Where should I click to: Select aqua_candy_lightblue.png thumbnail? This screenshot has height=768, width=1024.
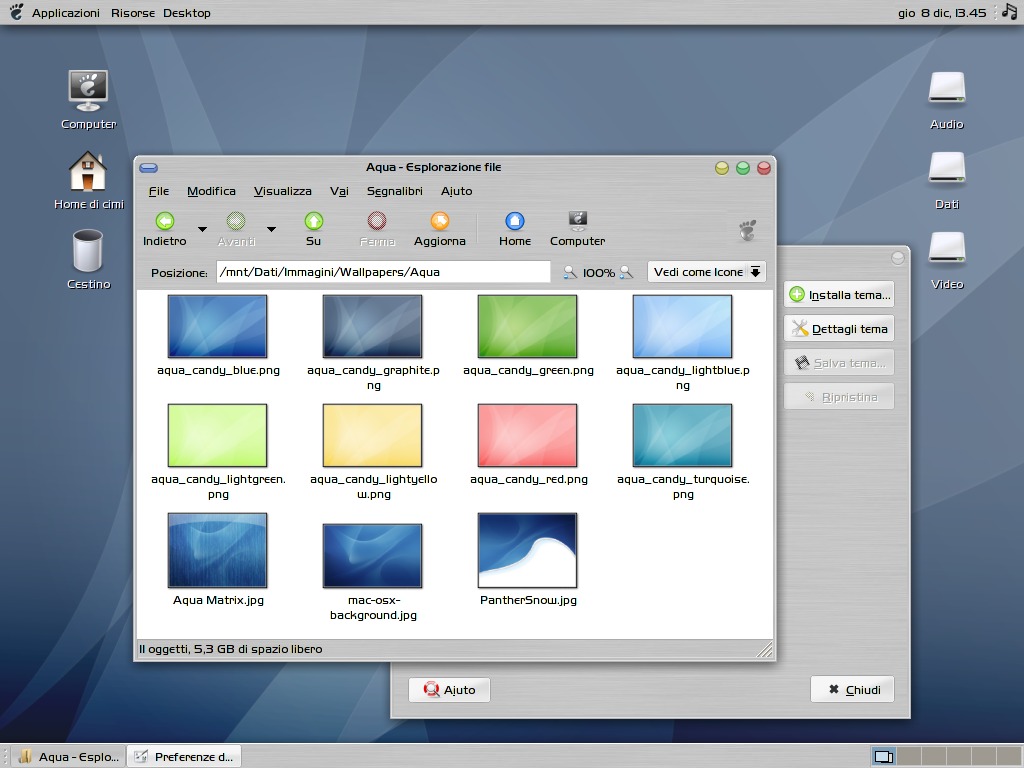coord(682,326)
